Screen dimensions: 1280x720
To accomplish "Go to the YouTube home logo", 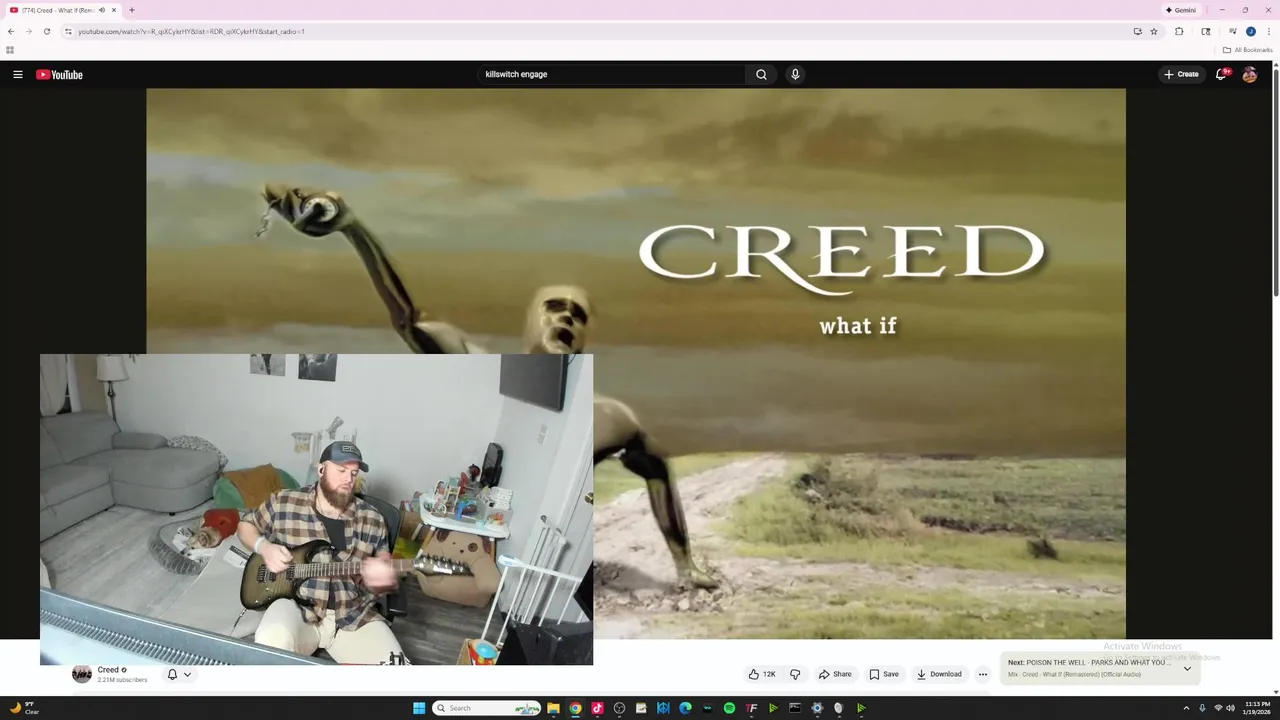I will pyautogui.click(x=59, y=74).
